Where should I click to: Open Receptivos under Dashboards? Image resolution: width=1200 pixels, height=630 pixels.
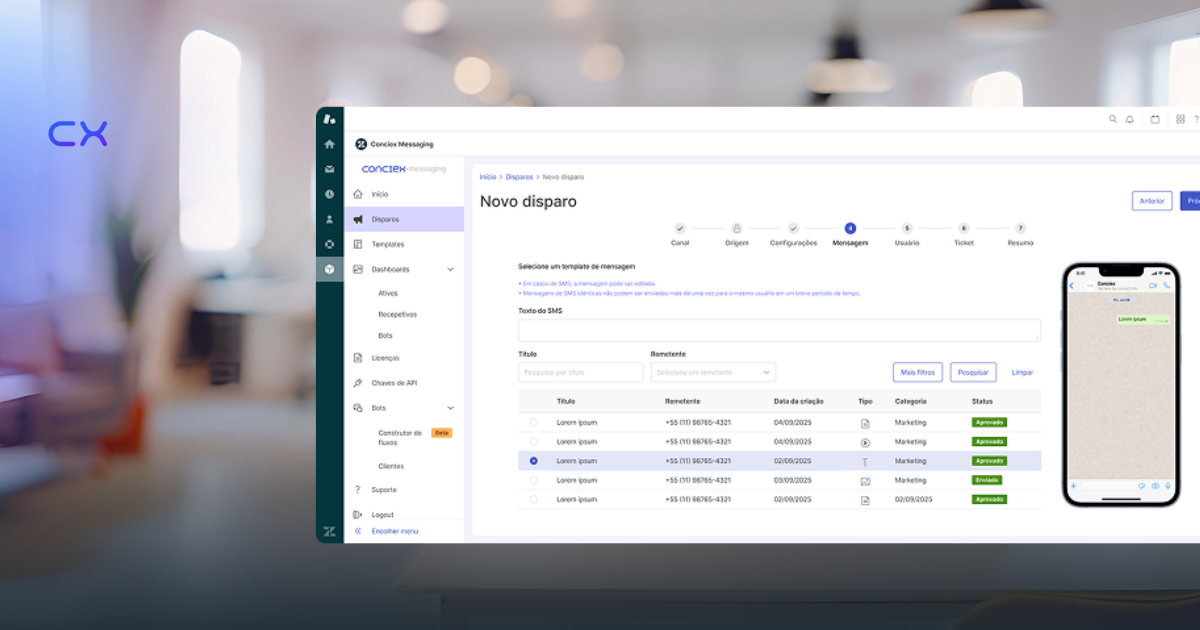(397, 314)
